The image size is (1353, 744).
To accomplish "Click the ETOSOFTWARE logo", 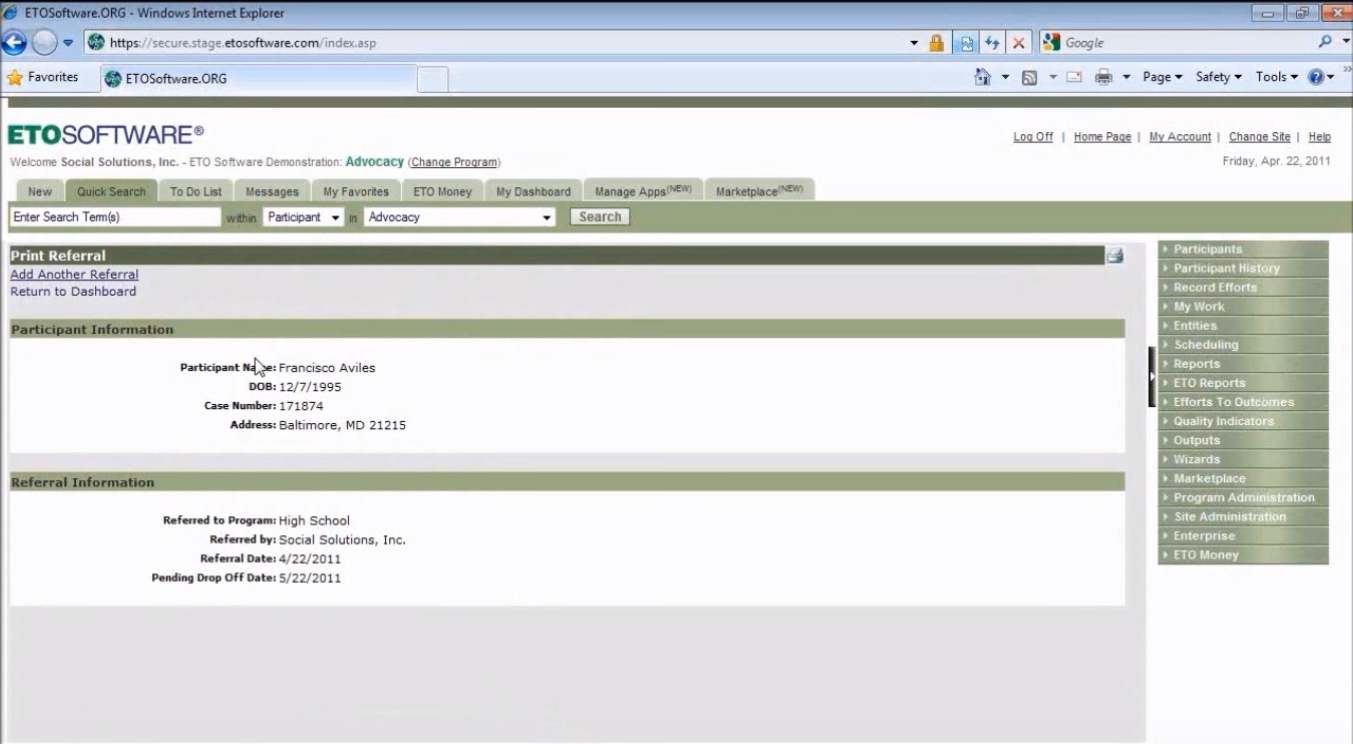I will 103,132.
